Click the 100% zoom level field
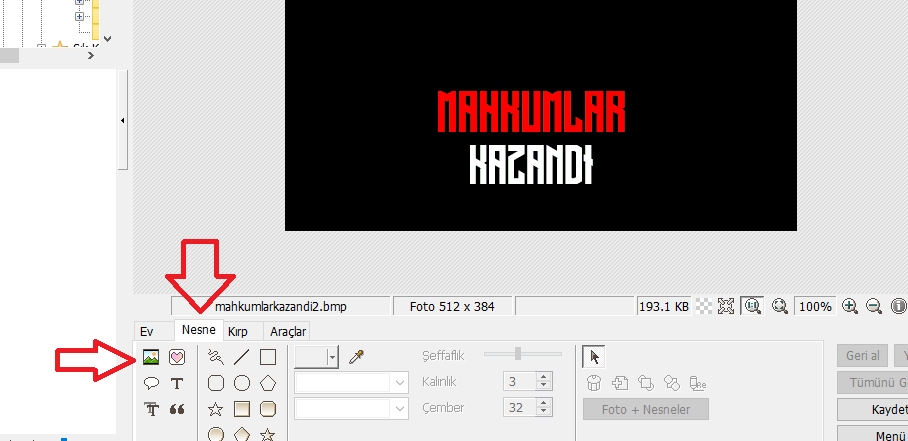The image size is (908, 441). [x=815, y=306]
